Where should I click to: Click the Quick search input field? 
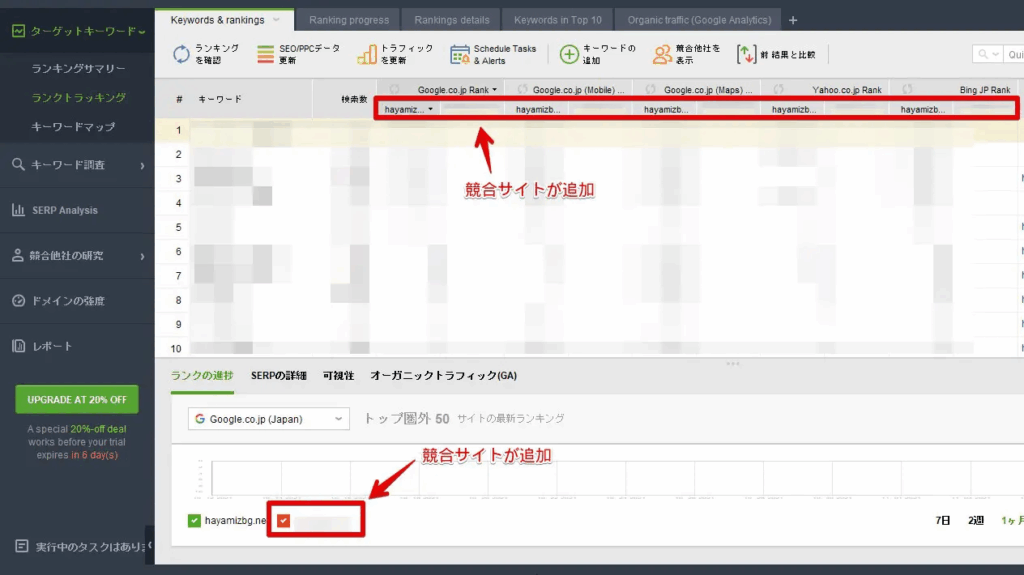[x=1012, y=54]
